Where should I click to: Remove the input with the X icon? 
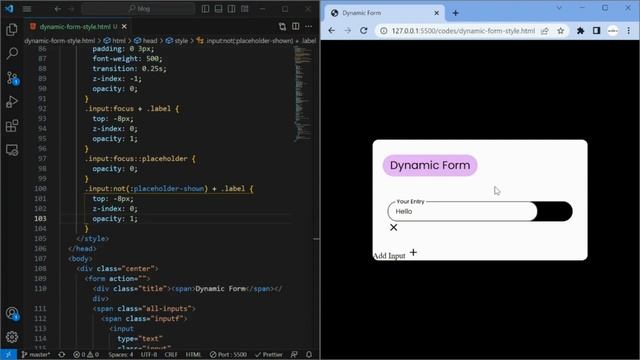click(x=393, y=228)
